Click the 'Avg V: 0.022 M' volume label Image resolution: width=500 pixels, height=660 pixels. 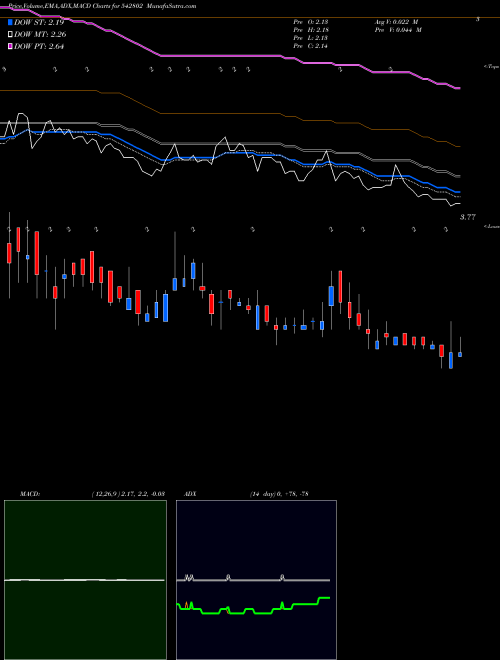pyautogui.click(x=396, y=22)
